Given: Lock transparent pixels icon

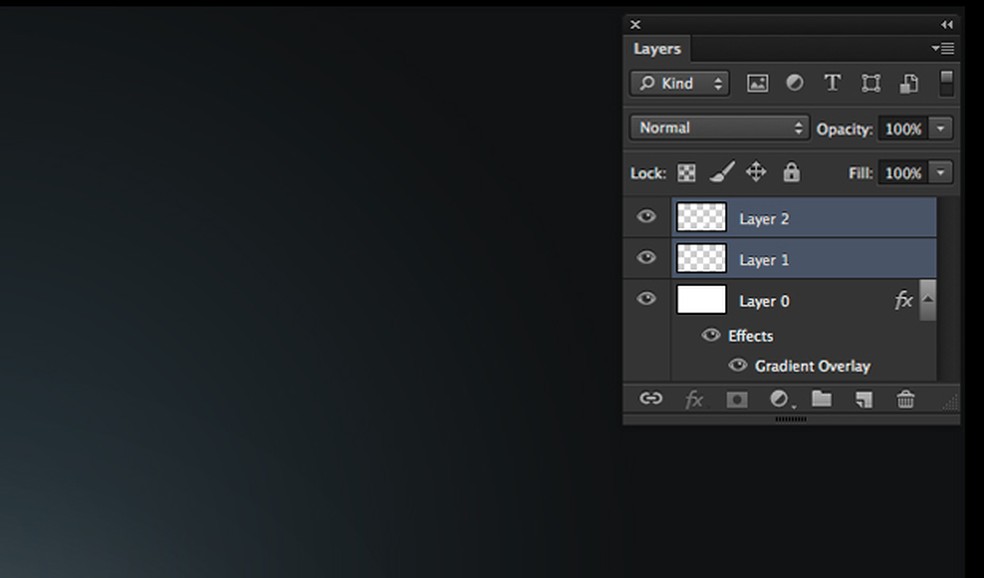Looking at the screenshot, I should (686, 173).
